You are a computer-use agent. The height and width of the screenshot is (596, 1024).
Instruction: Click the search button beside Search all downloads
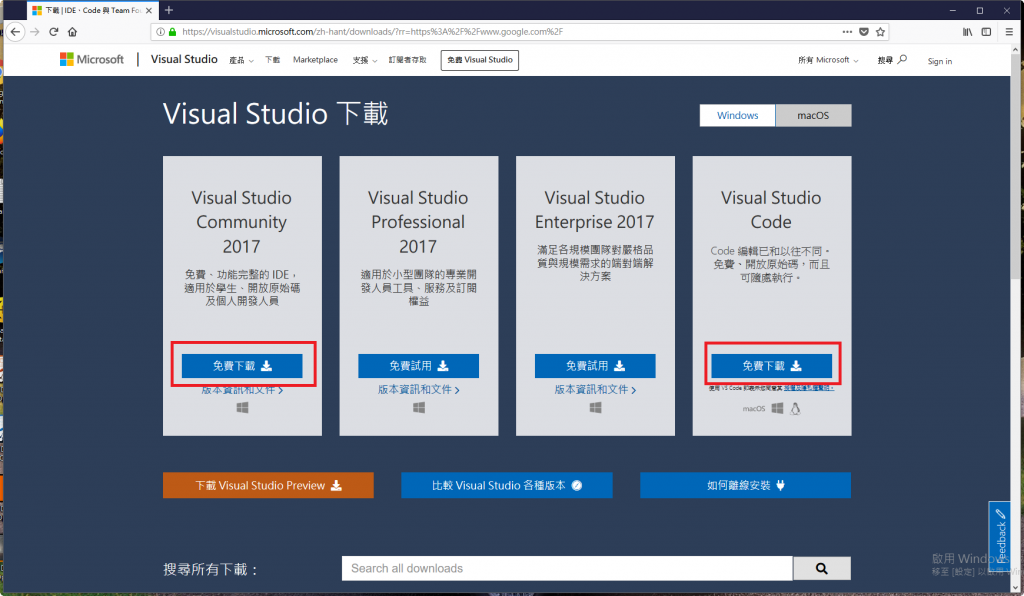click(x=822, y=569)
